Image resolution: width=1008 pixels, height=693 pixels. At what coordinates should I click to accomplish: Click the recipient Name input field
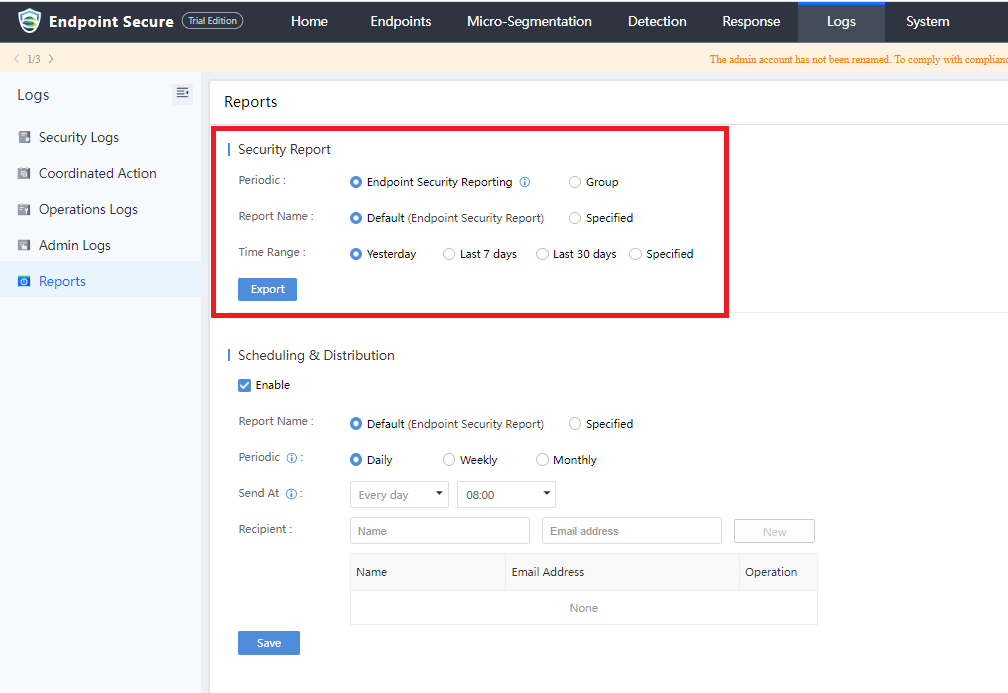click(440, 531)
